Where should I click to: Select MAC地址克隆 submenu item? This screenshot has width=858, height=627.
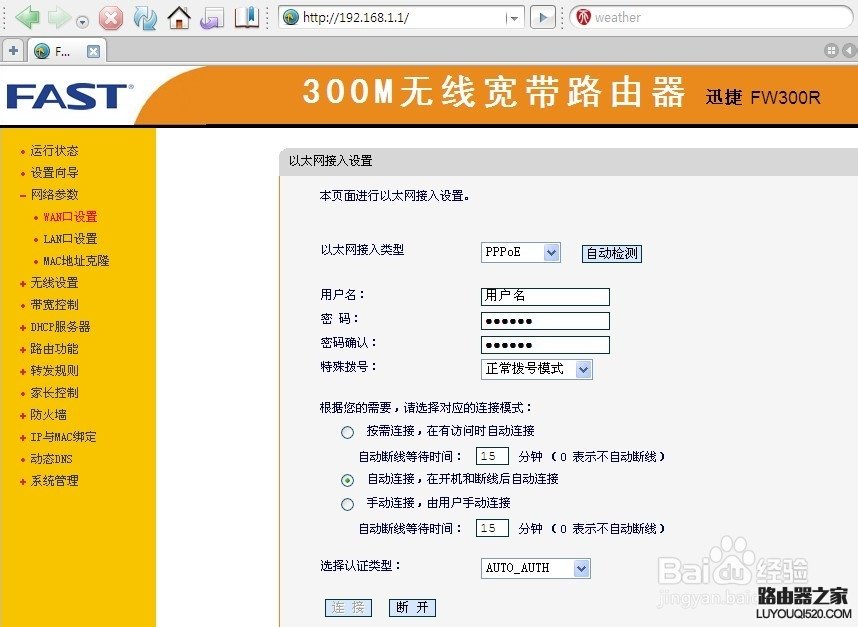76,261
